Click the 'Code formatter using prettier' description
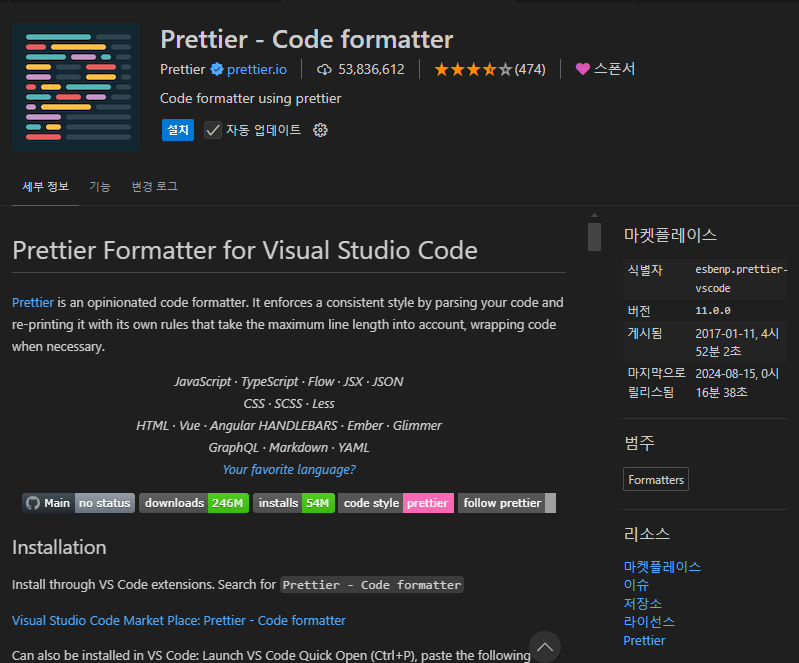The height and width of the screenshot is (663, 799). pos(251,98)
